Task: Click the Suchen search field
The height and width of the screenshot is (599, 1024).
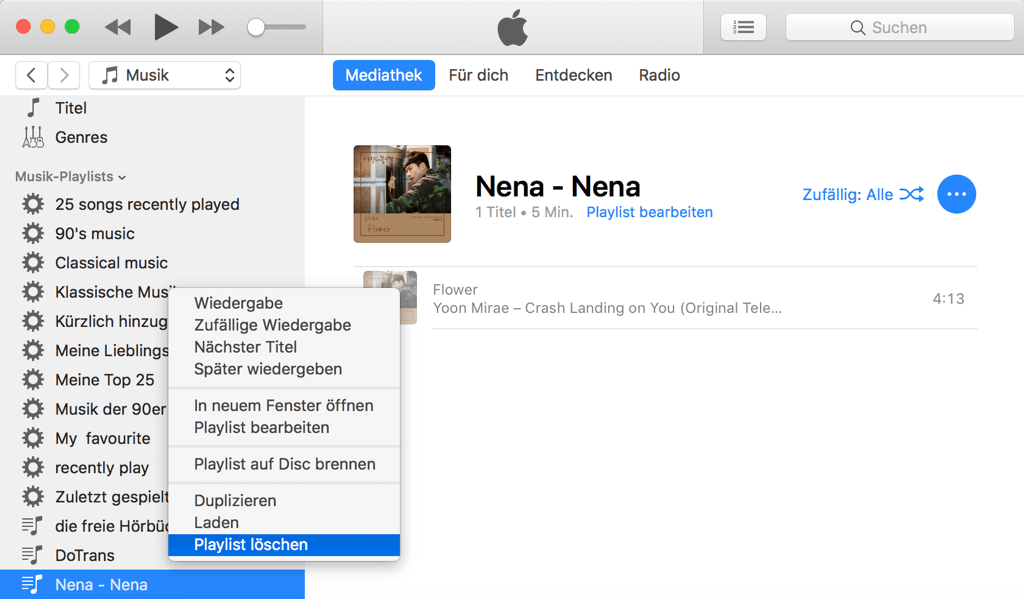Action: (x=899, y=27)
